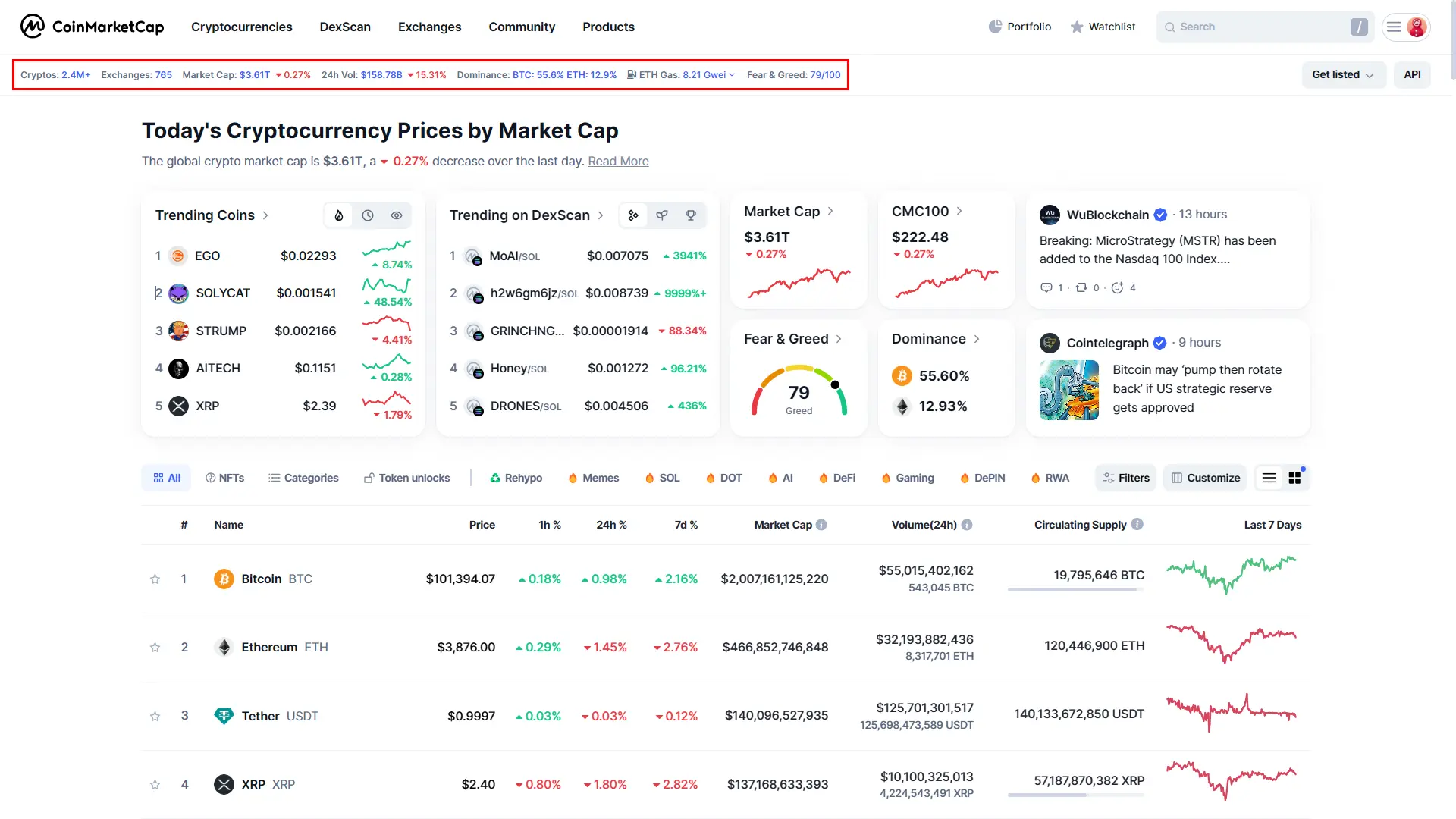
Task: Click the Bitcoin dominance icon
Action: coord(902,376)
